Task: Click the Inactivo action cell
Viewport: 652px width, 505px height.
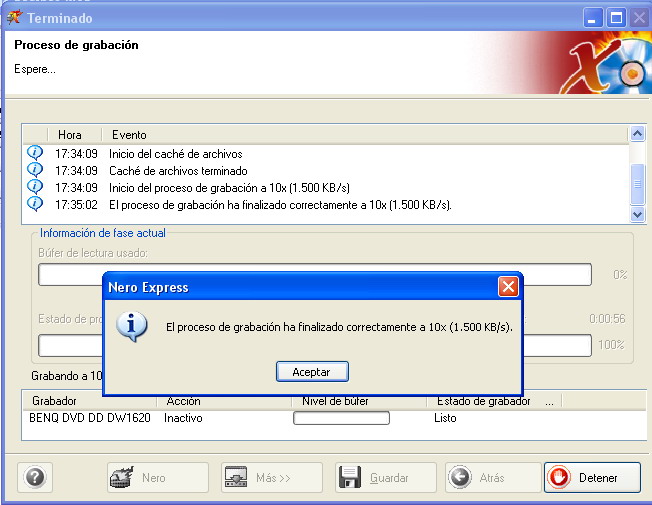Action: (x=183, y=418)
